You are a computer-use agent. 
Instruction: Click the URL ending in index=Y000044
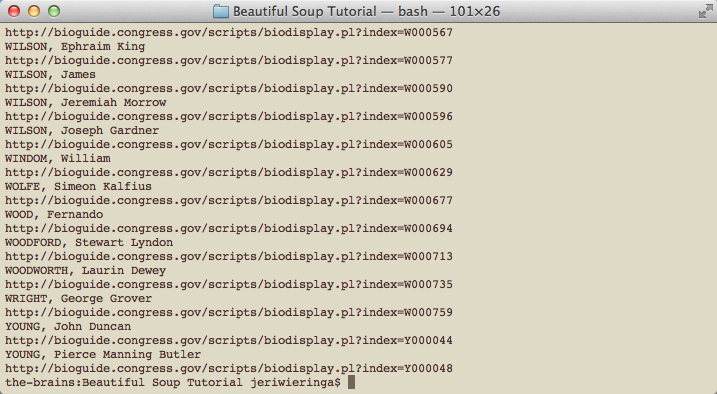[229, 340]
